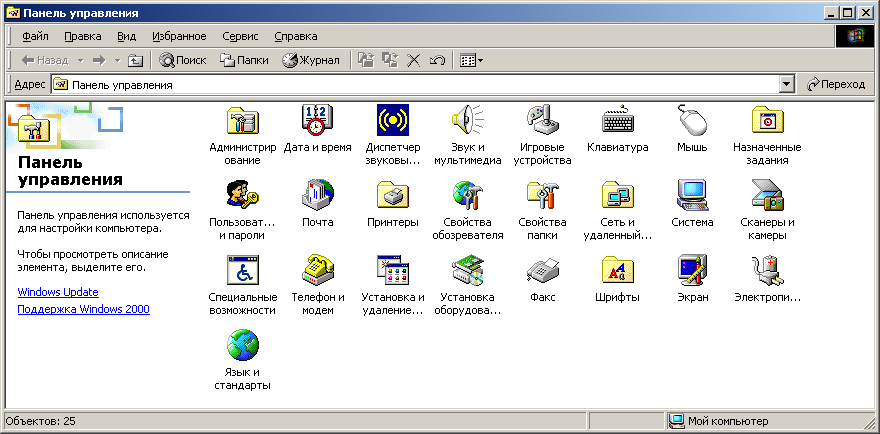Open the Администрирование icon

[242, 120]
